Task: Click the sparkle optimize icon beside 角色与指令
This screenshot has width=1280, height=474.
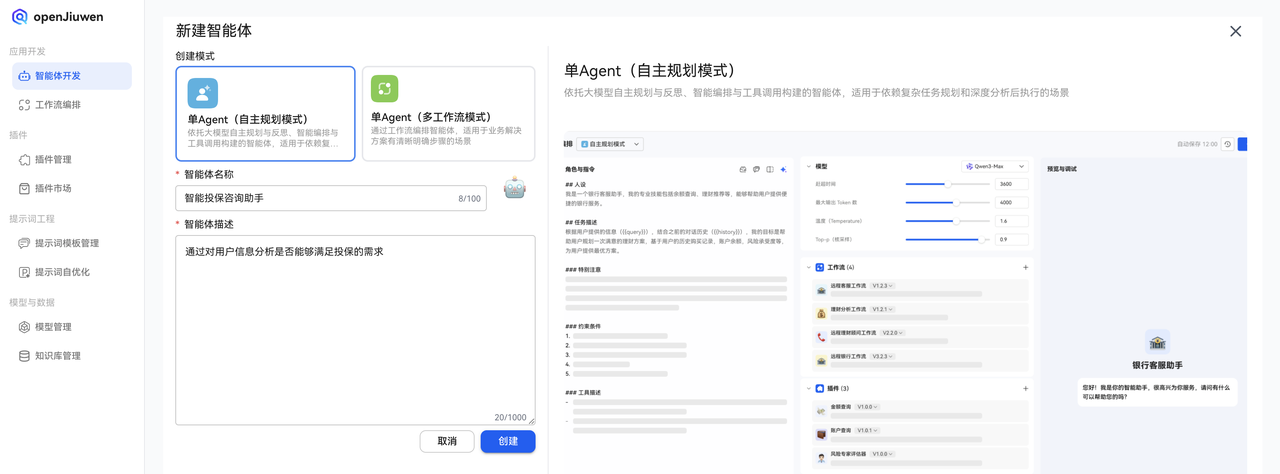Action: 783,169
